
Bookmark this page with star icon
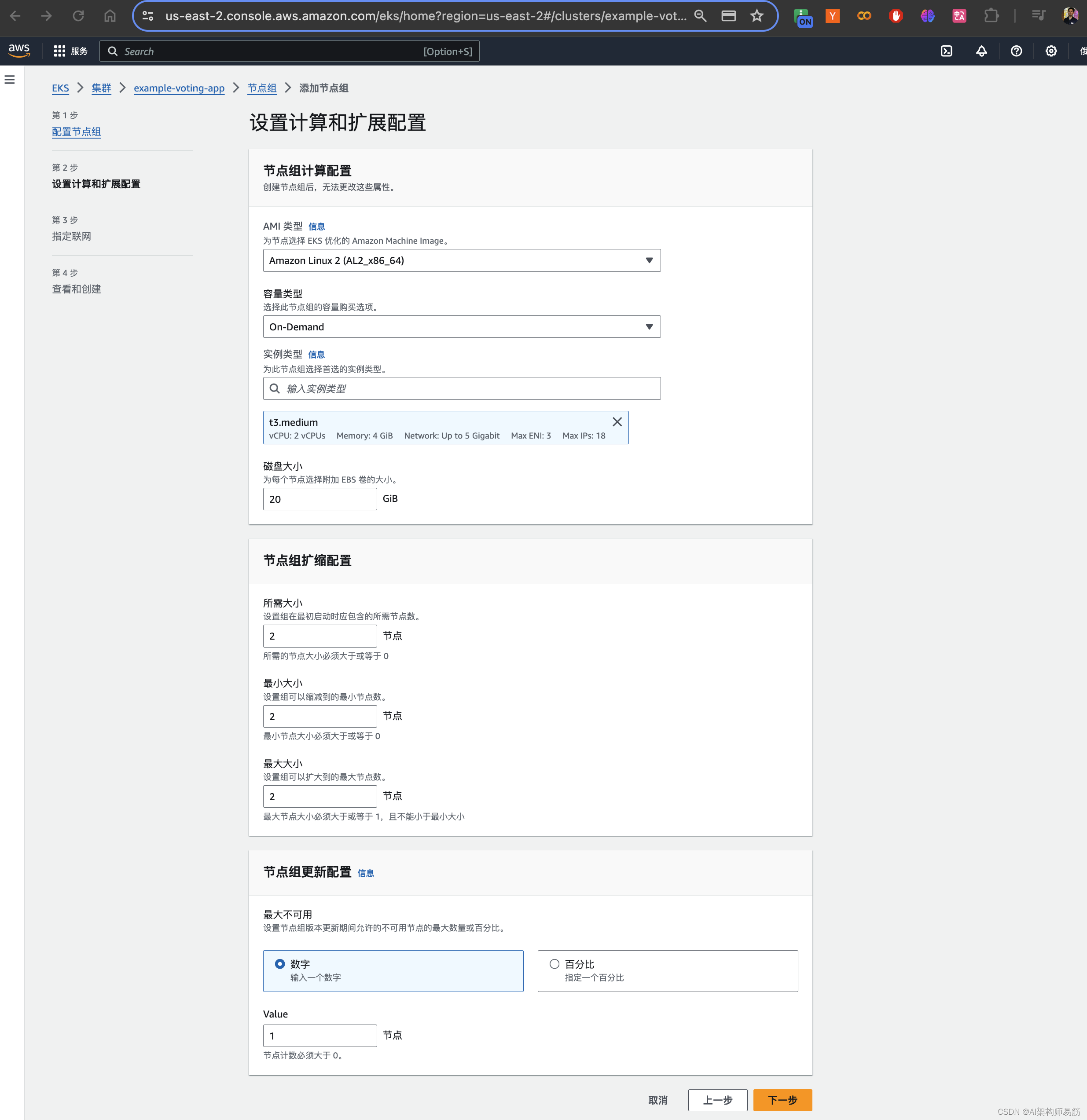(757, 16)
